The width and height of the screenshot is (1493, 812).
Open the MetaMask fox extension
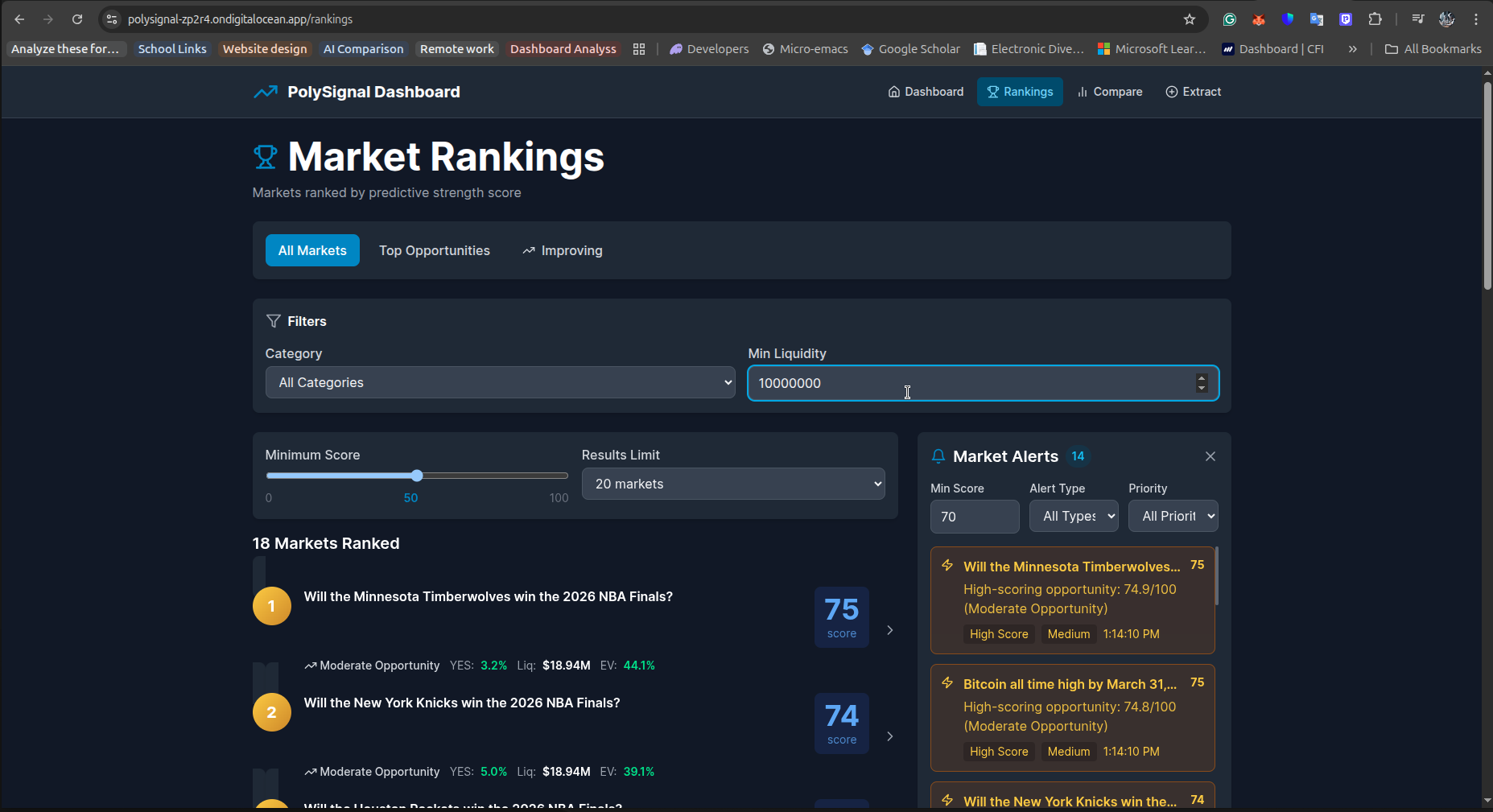(1259, 19)
